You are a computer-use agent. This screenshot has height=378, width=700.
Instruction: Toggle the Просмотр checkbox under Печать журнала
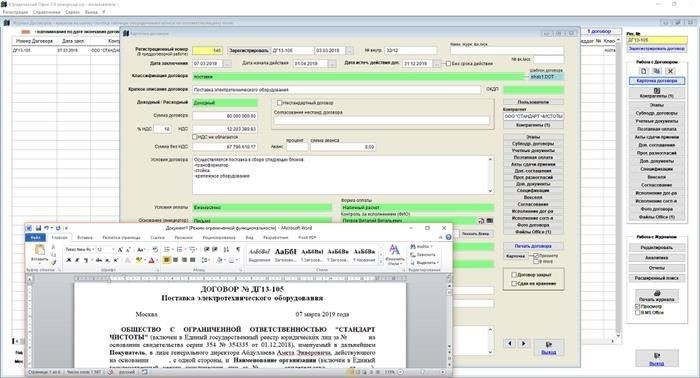click(x=638, y=307)
